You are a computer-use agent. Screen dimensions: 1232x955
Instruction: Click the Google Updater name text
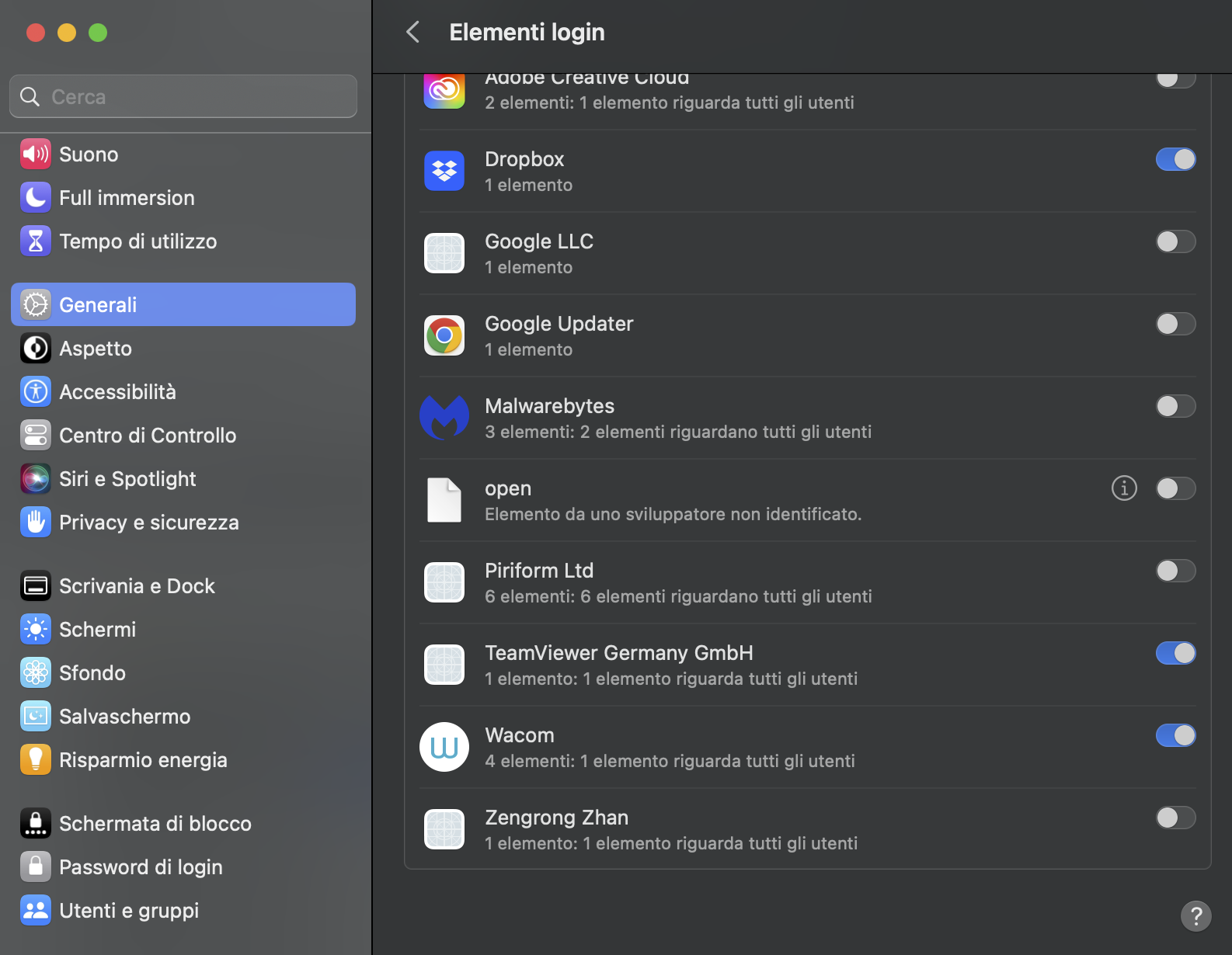[559, 324]
